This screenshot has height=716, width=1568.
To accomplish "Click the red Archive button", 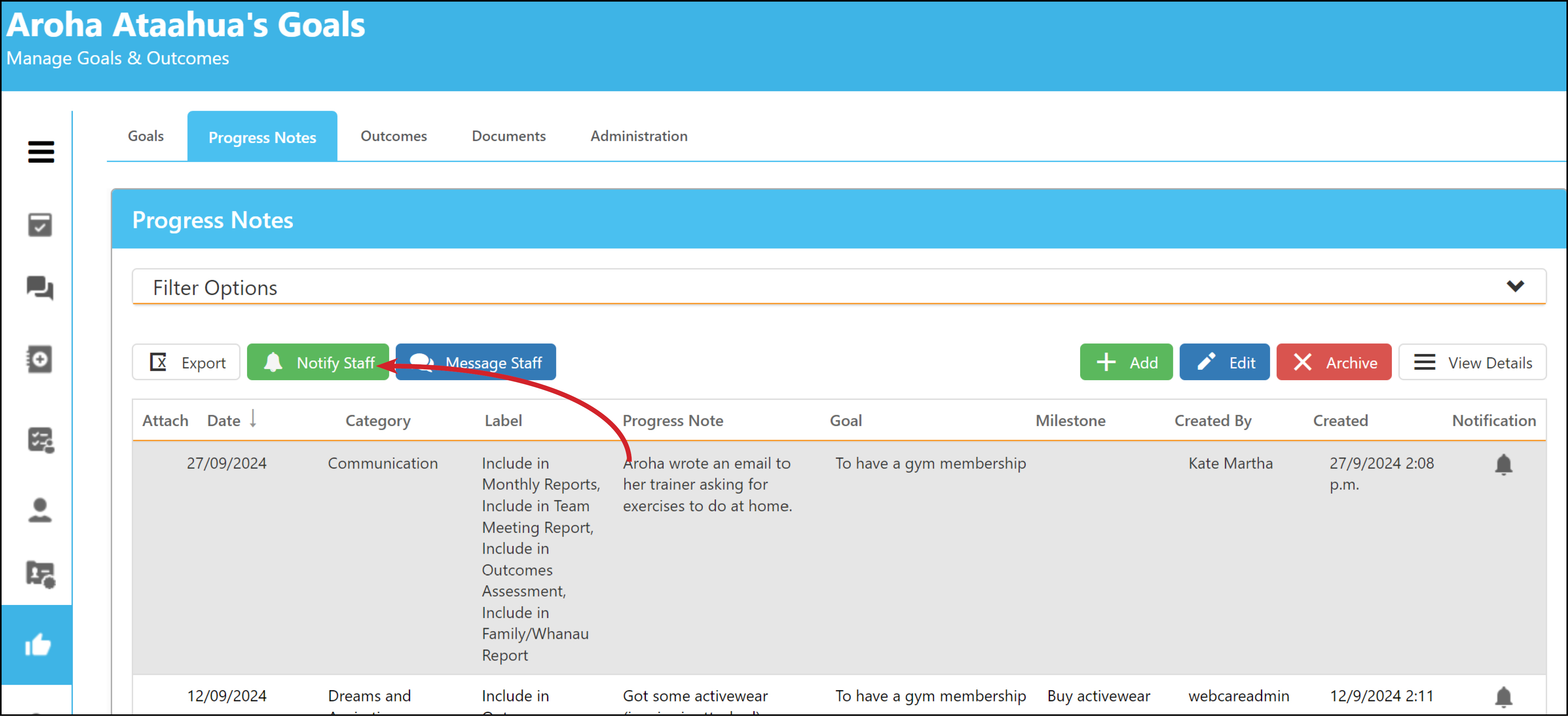I will coord(1333,362).
